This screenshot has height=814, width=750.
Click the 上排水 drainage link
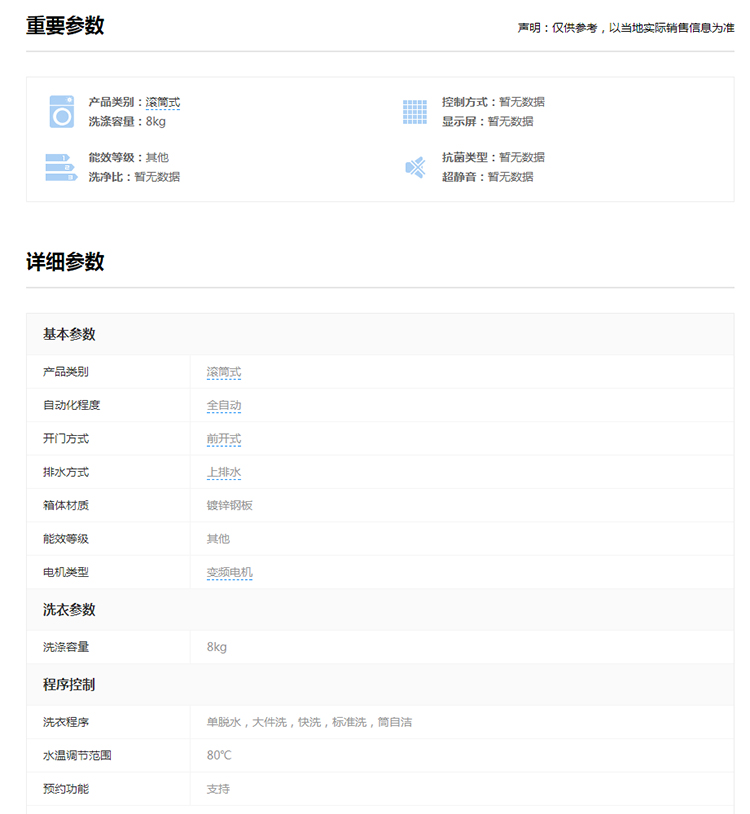tap(224, 472)
